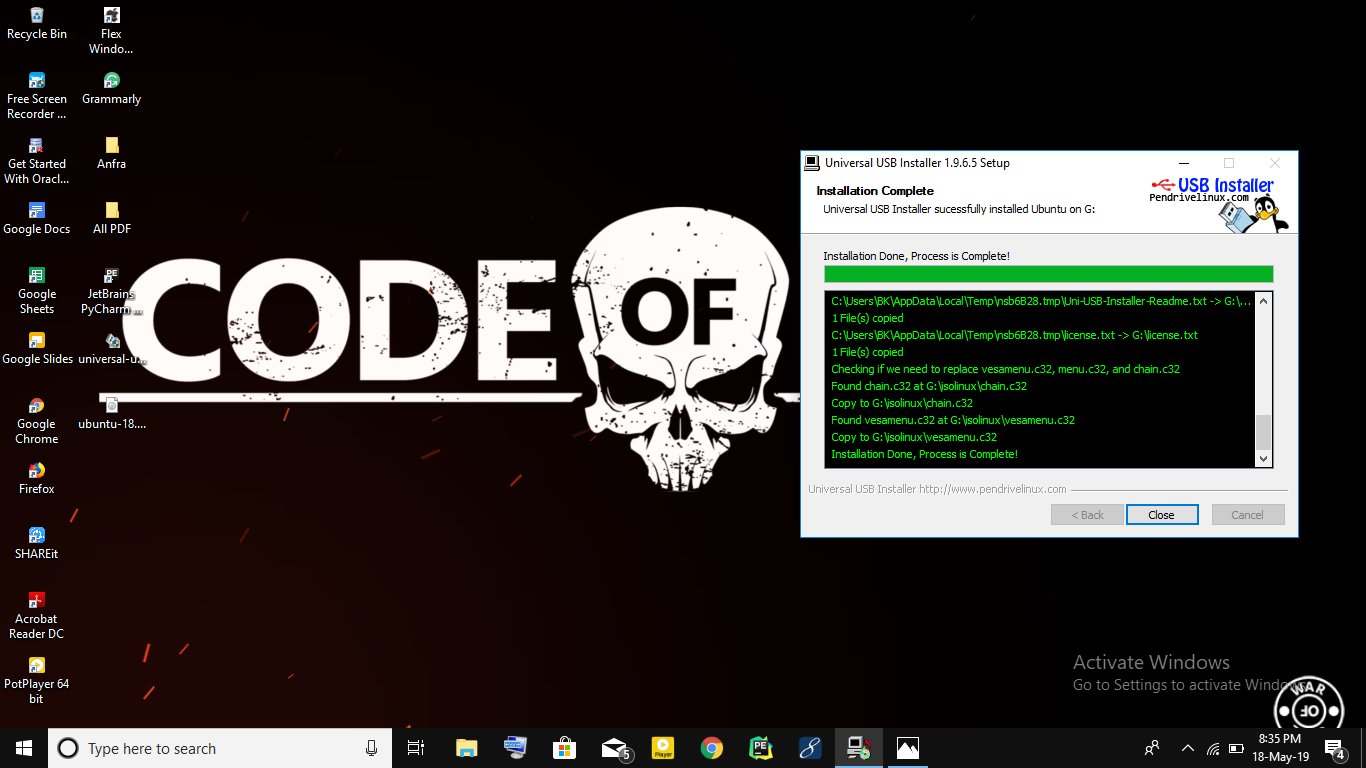Viewport: 1366px width, 768px height.
Task: Open Google Sheets desktop shortcut
Action: 37,290
